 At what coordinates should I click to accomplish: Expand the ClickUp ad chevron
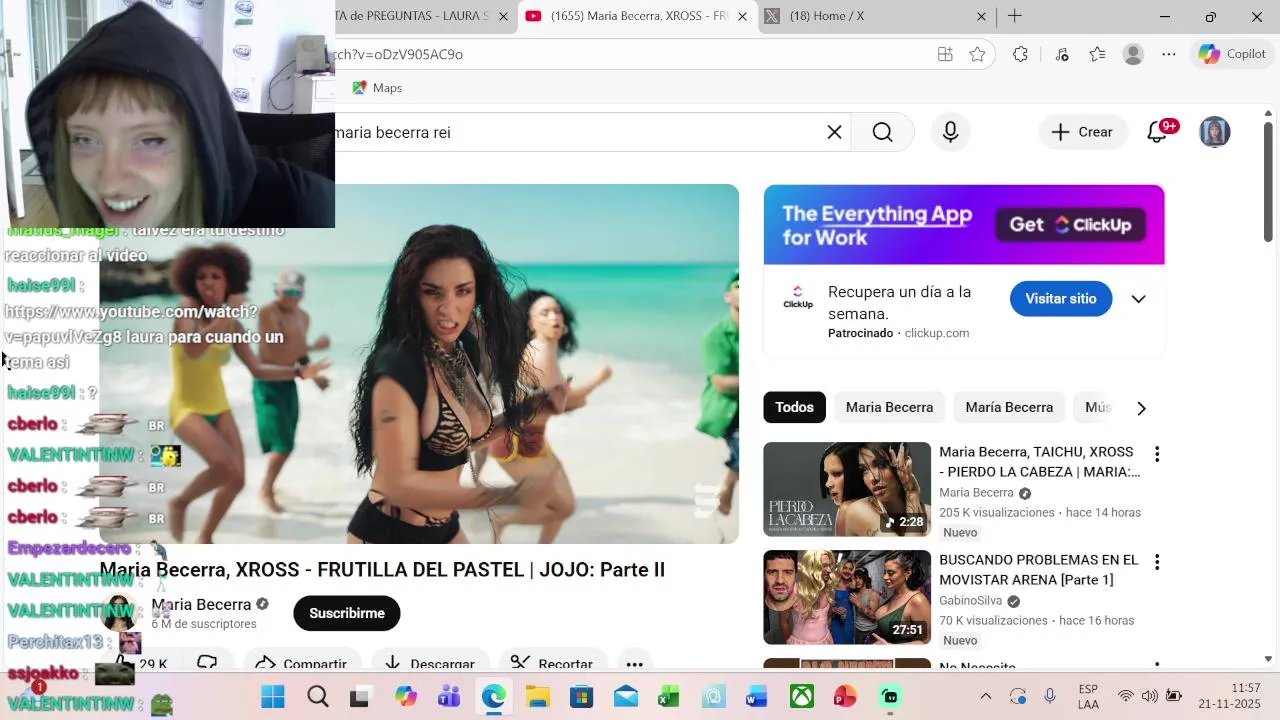(1138, 299)
